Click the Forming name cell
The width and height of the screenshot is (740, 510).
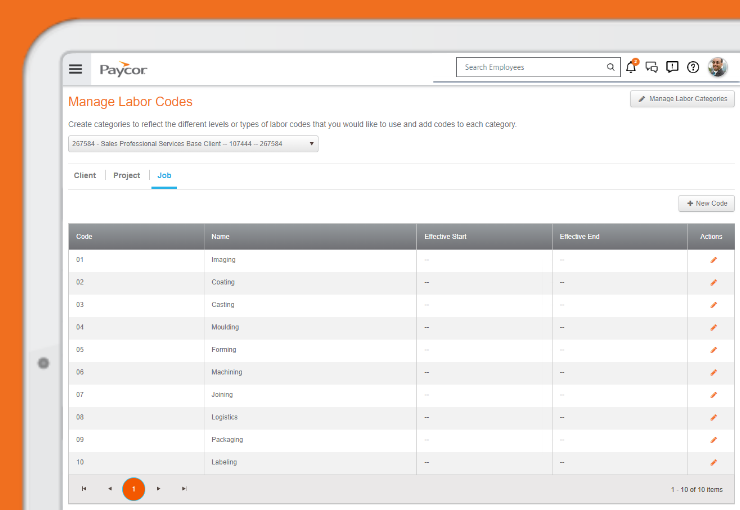tap(311, 350)
